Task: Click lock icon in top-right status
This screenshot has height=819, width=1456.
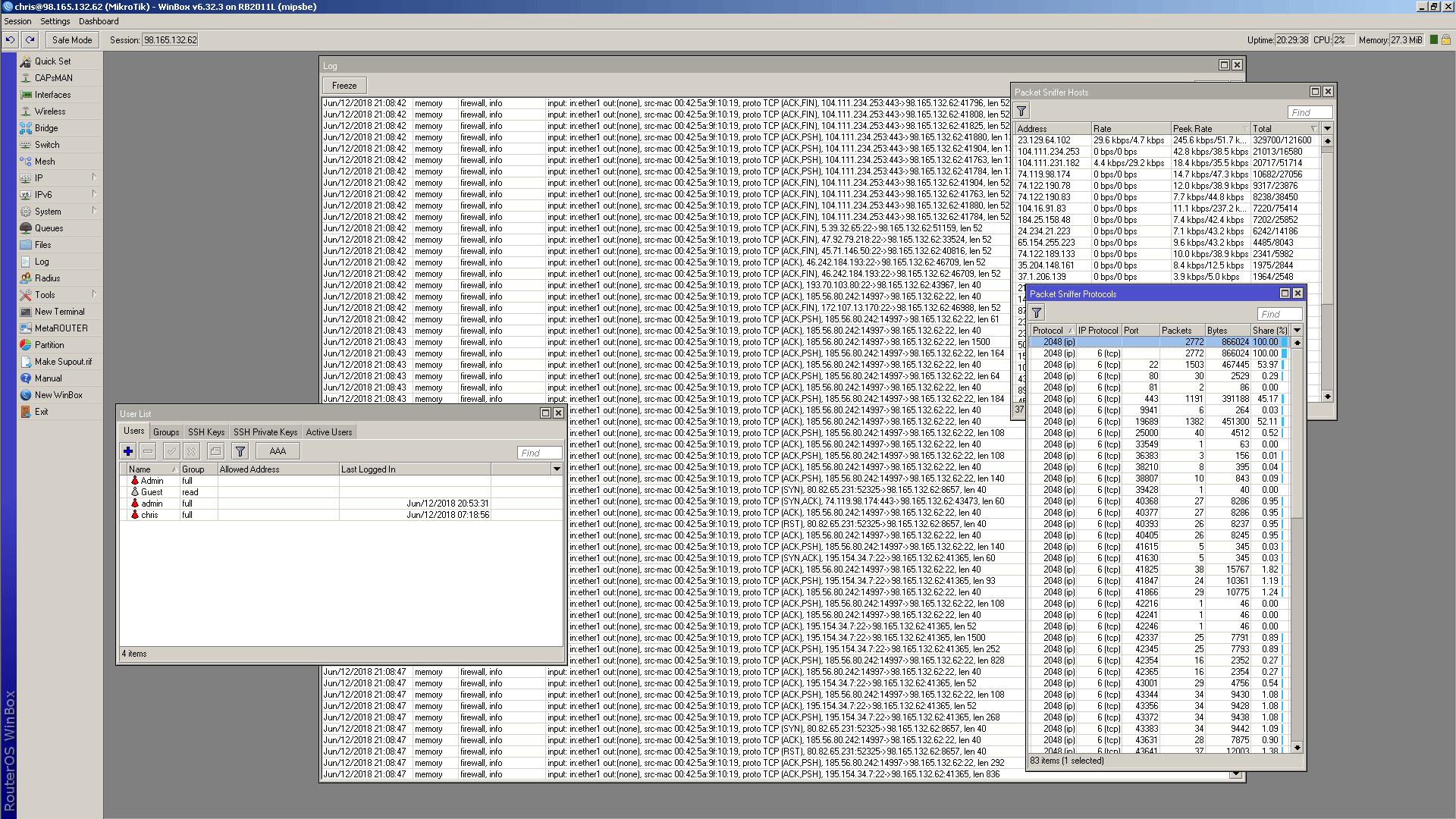Action: (x=1445, y=40)
